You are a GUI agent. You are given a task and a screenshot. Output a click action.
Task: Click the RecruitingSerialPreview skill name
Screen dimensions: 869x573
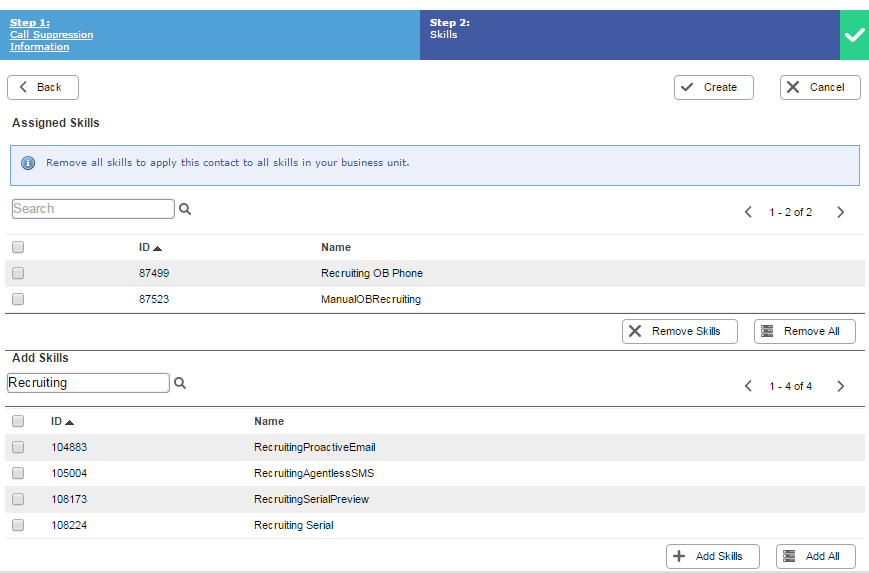pos(311,499)
